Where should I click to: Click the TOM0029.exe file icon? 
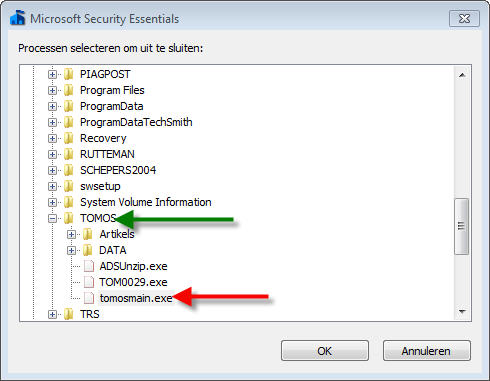[89, 282]
